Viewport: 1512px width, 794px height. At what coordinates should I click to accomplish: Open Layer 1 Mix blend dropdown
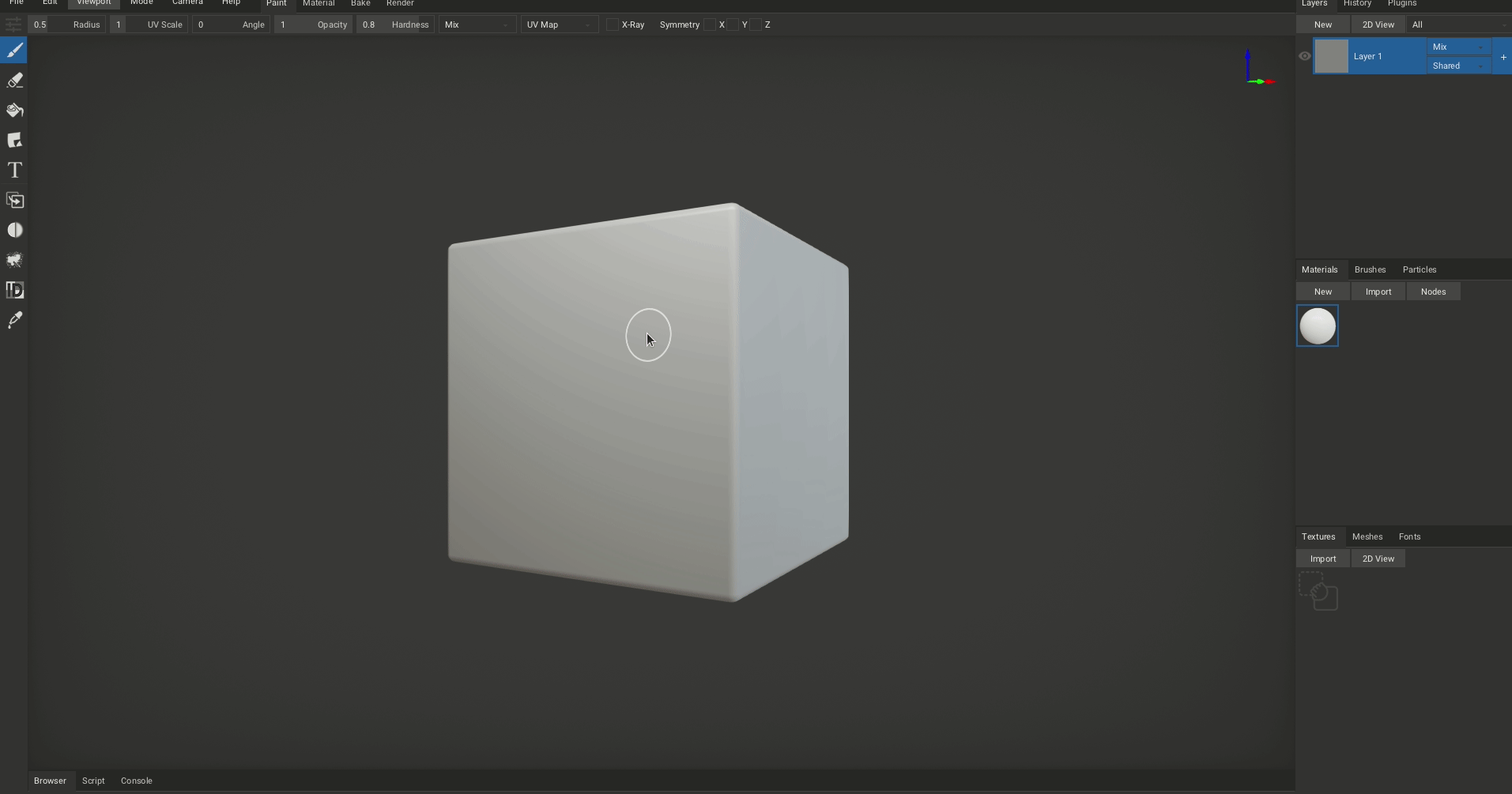1458,47
